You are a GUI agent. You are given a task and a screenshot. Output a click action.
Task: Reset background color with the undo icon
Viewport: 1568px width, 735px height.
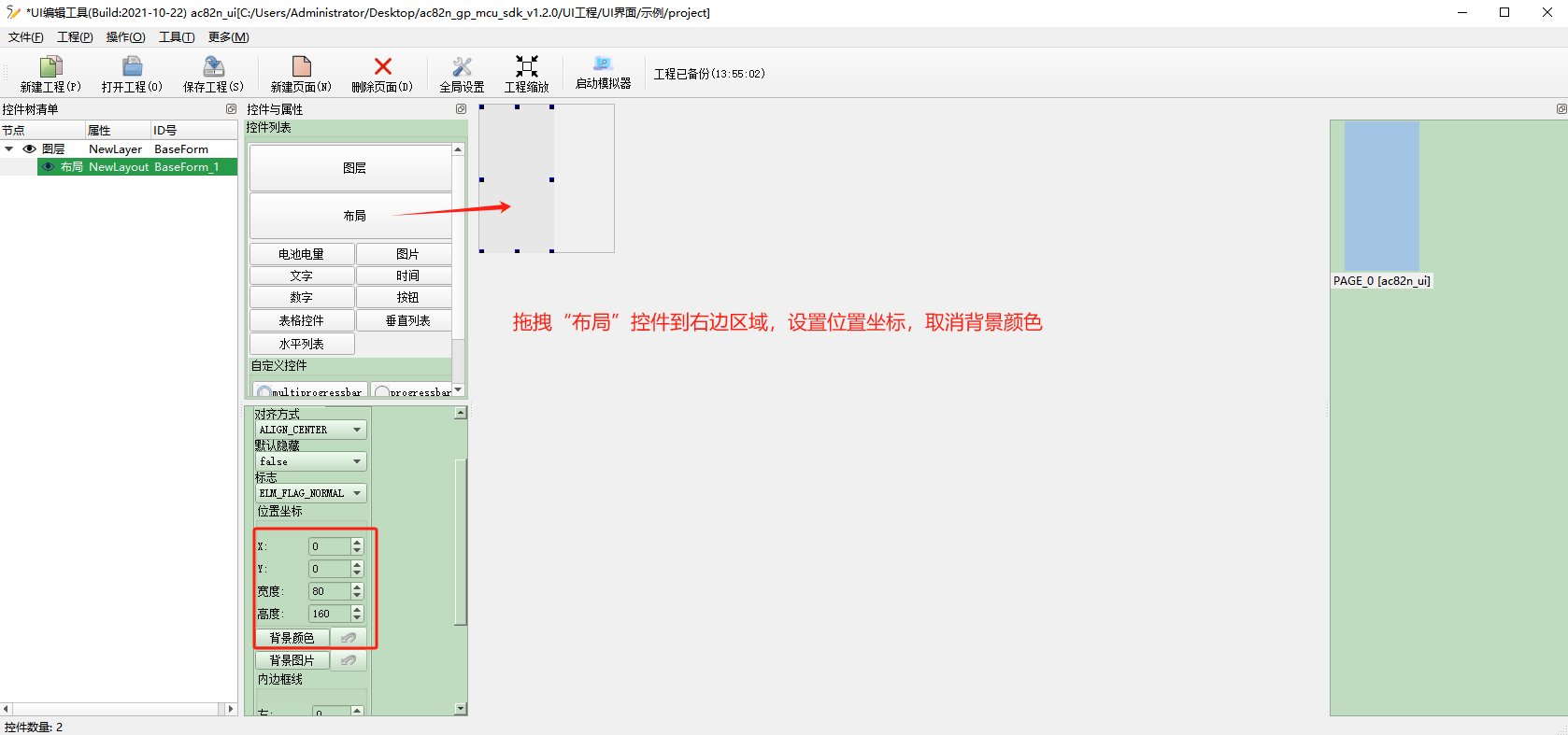point(349,638)
